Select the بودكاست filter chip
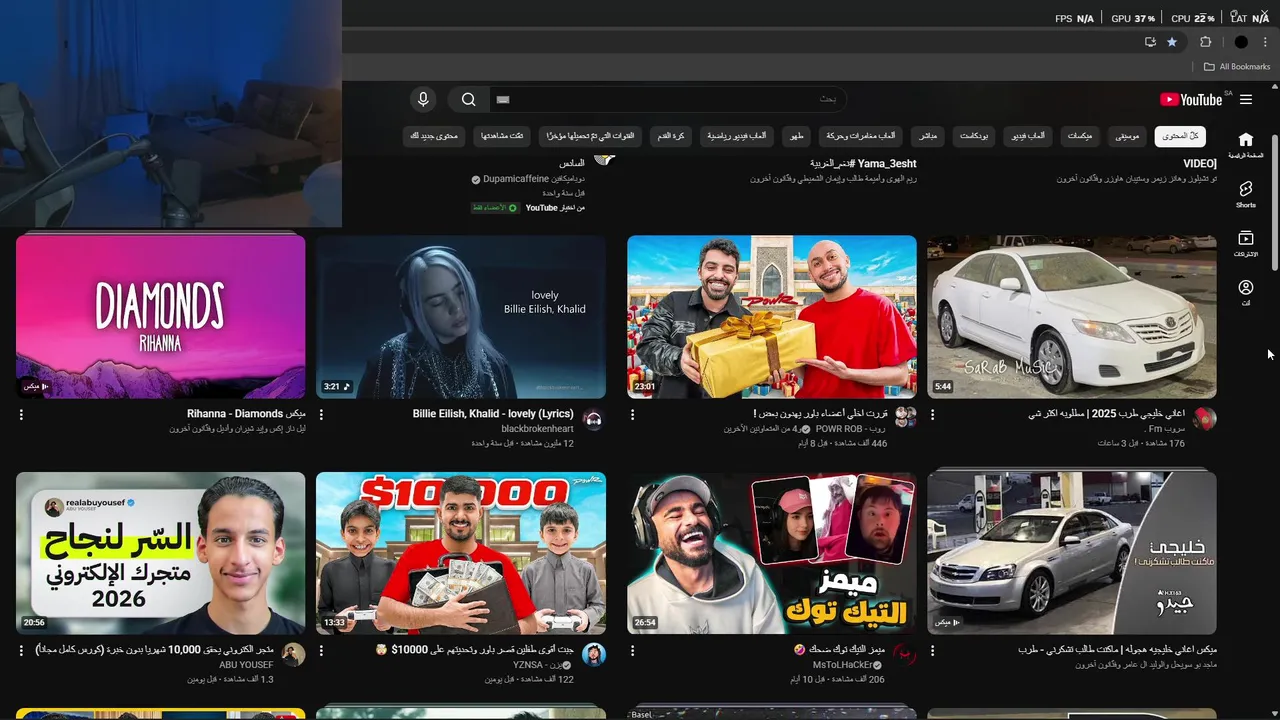This screenshot has height=720, width=1280. [x=974, y=136]
